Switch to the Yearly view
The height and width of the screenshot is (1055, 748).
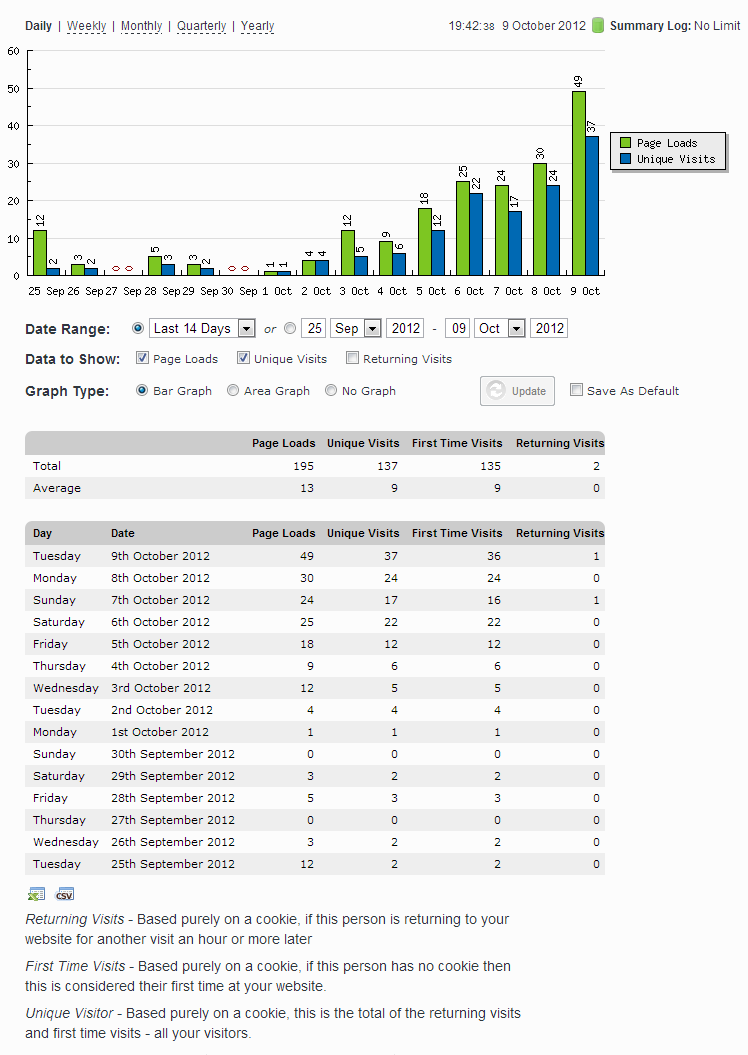257,26
